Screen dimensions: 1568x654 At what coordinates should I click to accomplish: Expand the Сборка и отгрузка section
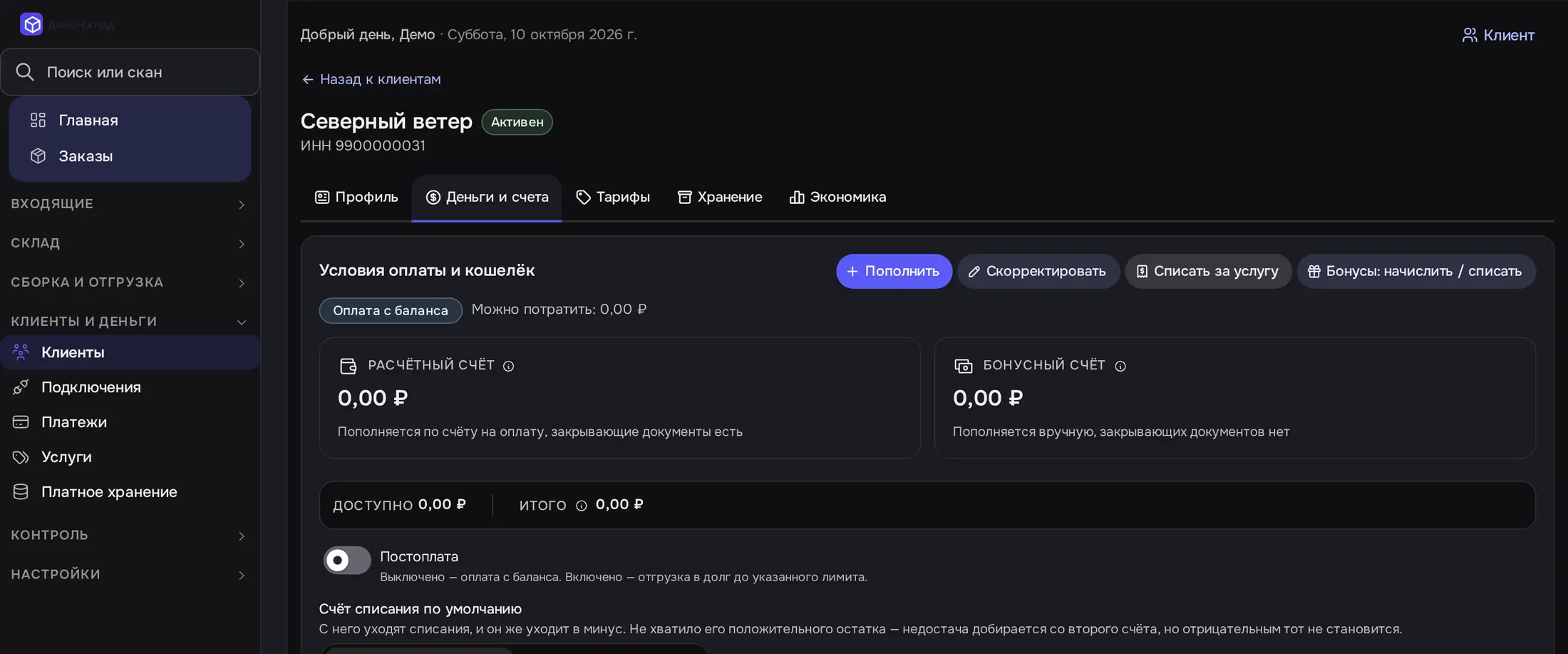pos(130,282)
